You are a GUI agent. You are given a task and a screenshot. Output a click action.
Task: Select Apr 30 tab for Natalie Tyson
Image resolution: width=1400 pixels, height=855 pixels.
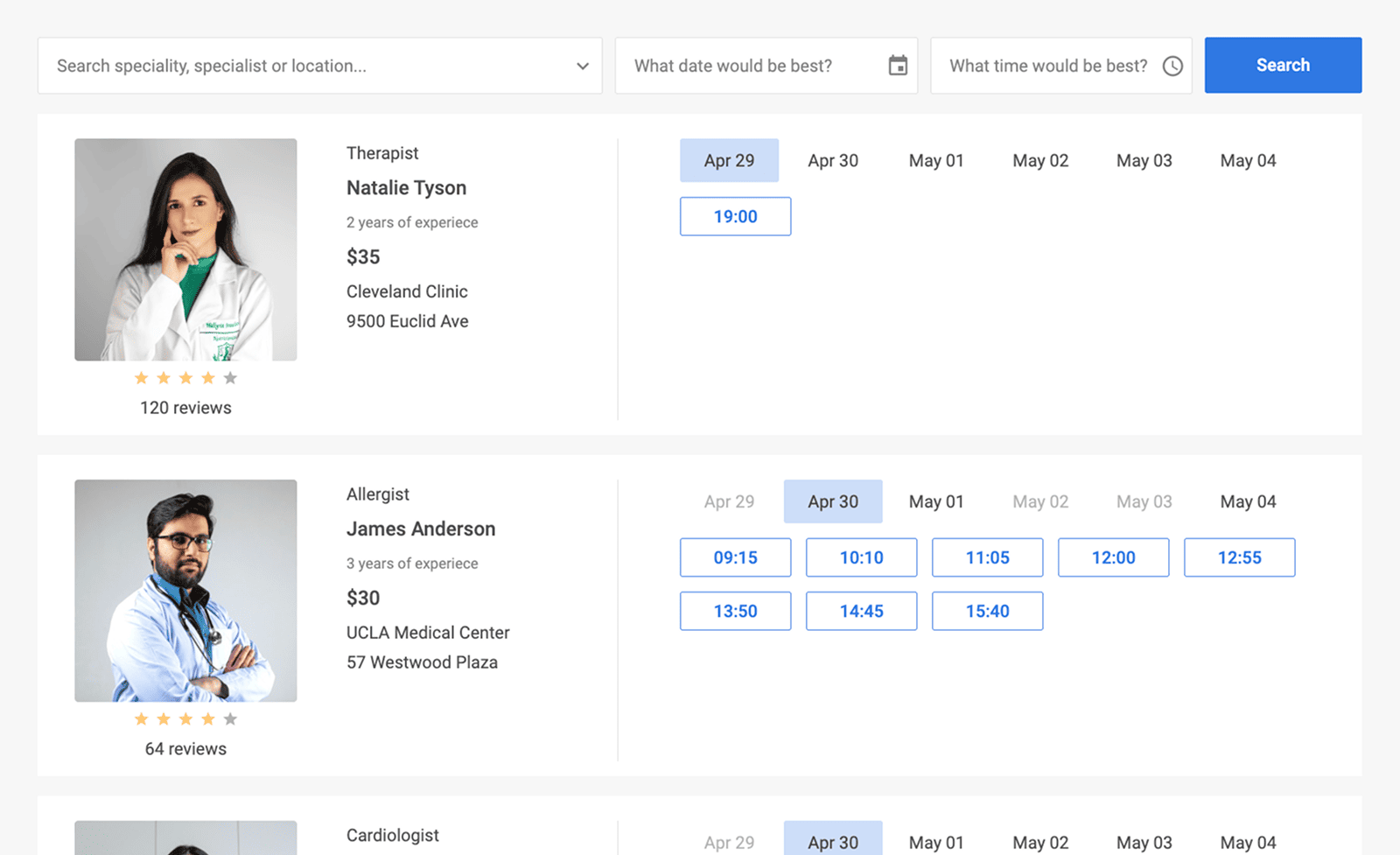(833, 160)
